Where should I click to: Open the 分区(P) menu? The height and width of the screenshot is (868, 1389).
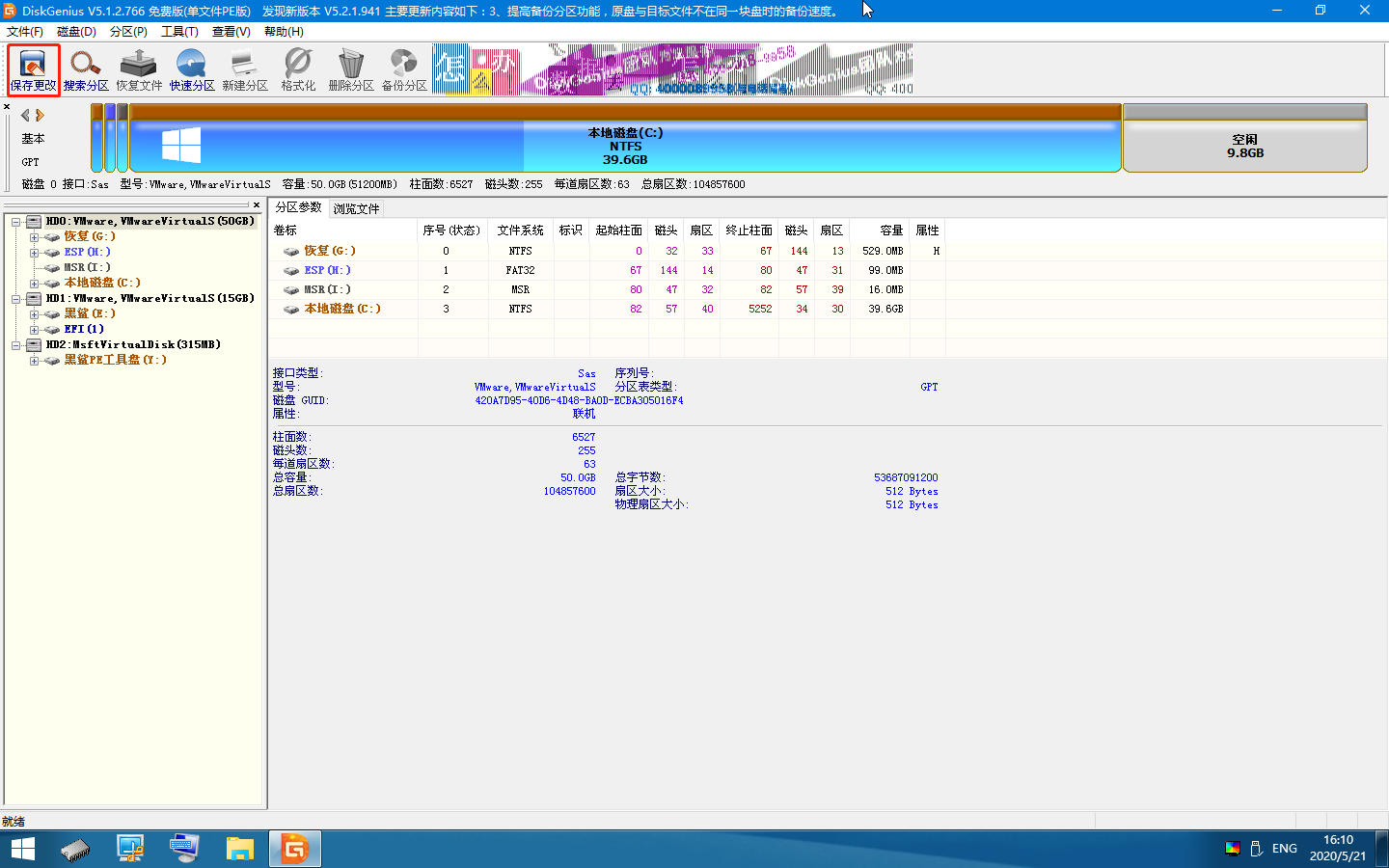(x=128, y=32)
